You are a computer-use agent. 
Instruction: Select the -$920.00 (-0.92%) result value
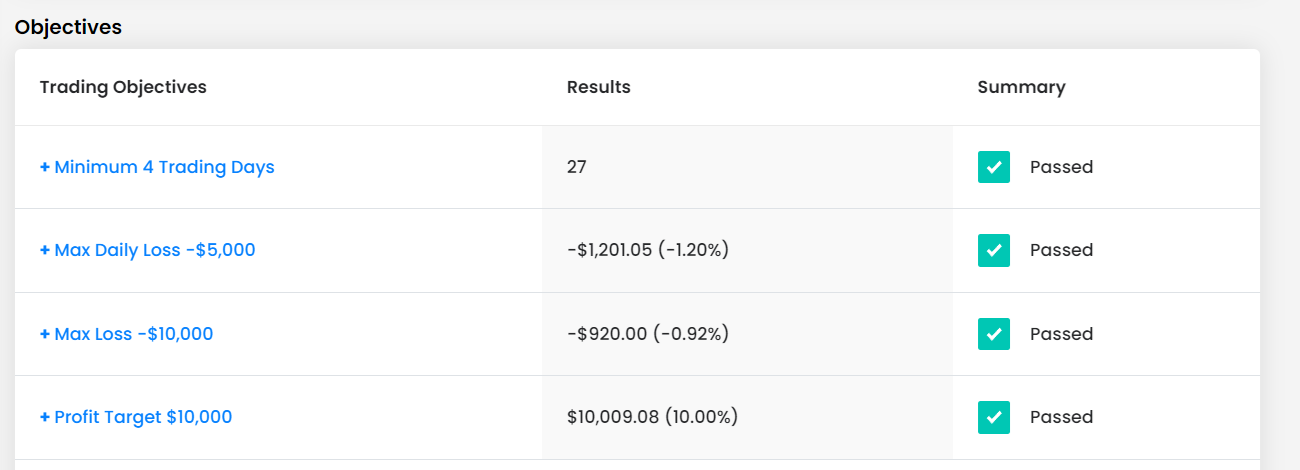[648, 334]
